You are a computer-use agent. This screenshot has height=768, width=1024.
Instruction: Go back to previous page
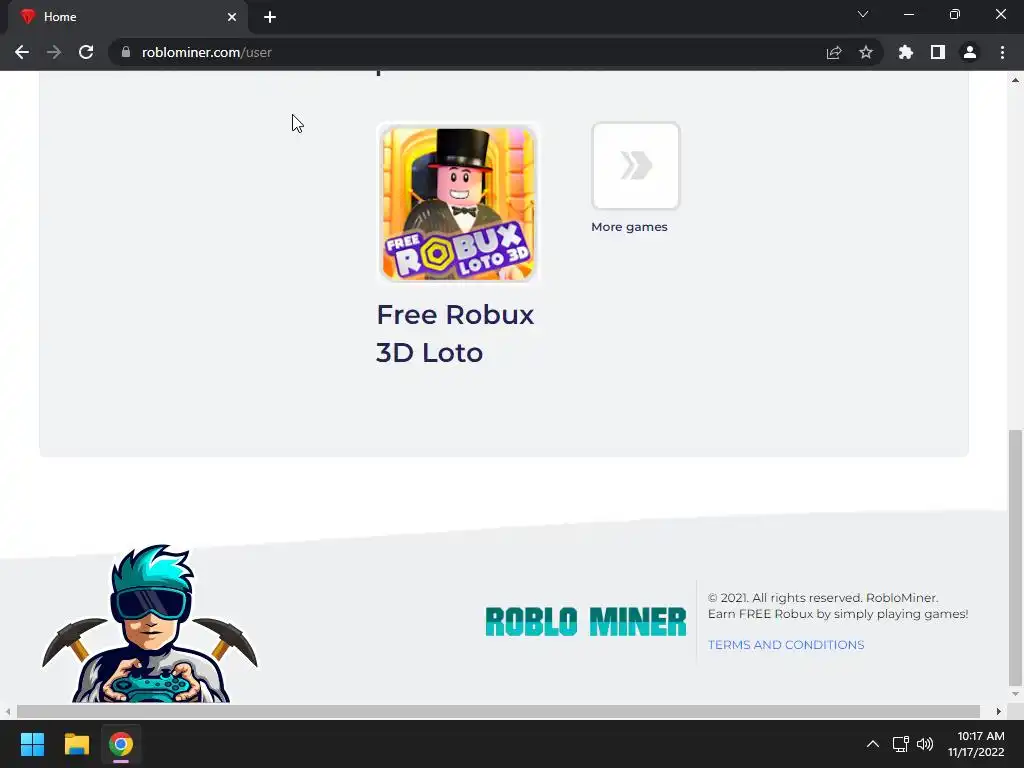(x=22, y=52)
